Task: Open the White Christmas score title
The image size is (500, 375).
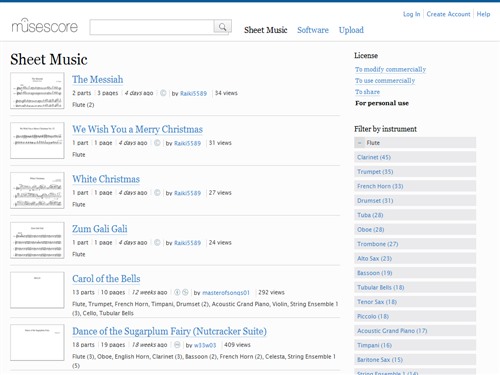Action: click(106, 179)
